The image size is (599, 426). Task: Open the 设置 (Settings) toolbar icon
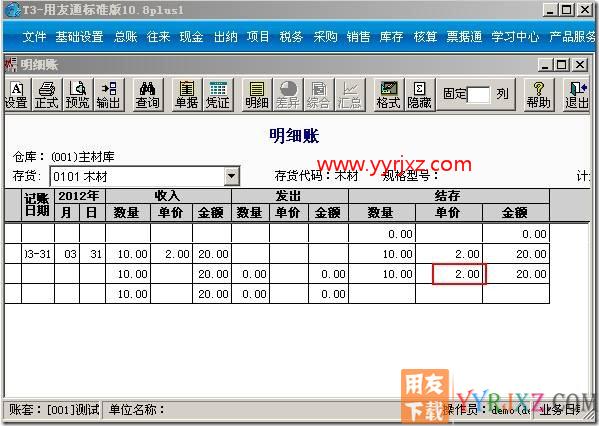point(16,95)
